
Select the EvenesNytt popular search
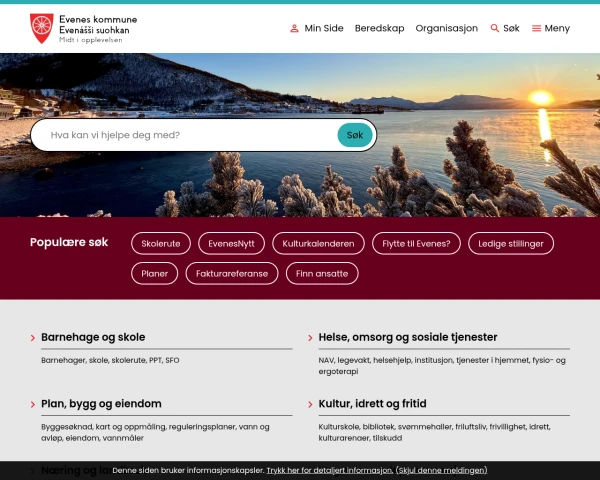[232, 243]
